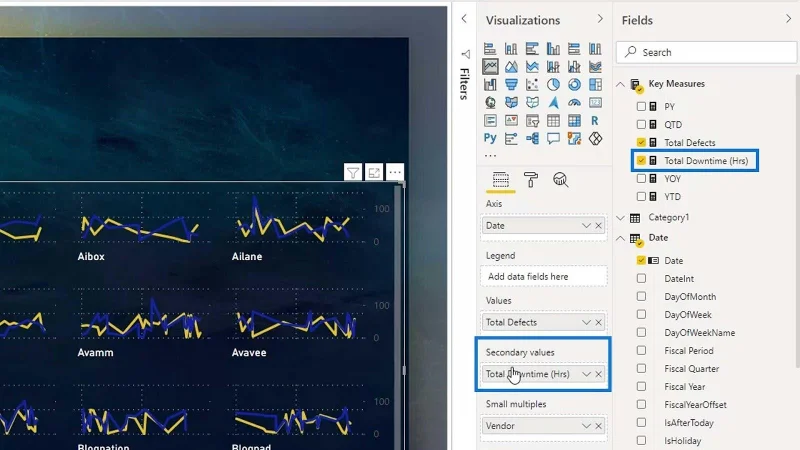Tick the YOY measure checkbox
Screen dimensions: 800x450
(641, 179)
